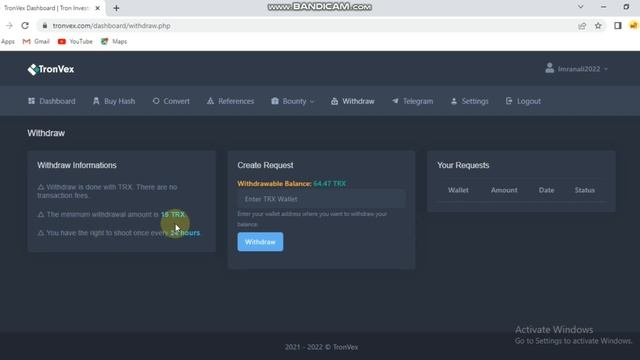The width and height of the screenshot is (640, 360).
Task: Reload the page with refresh icon
Action: pos(25,26)
